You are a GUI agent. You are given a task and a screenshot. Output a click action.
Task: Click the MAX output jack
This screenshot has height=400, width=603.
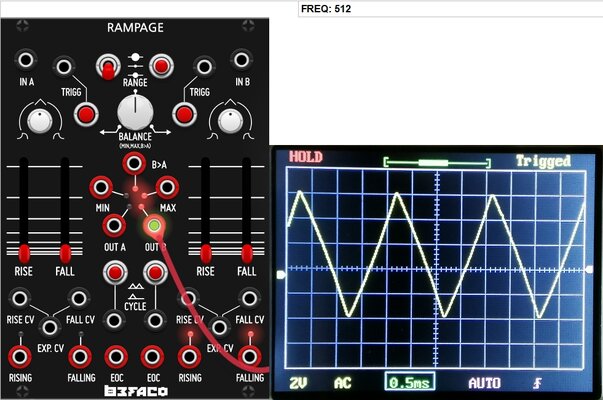click(x=167, y=188)
